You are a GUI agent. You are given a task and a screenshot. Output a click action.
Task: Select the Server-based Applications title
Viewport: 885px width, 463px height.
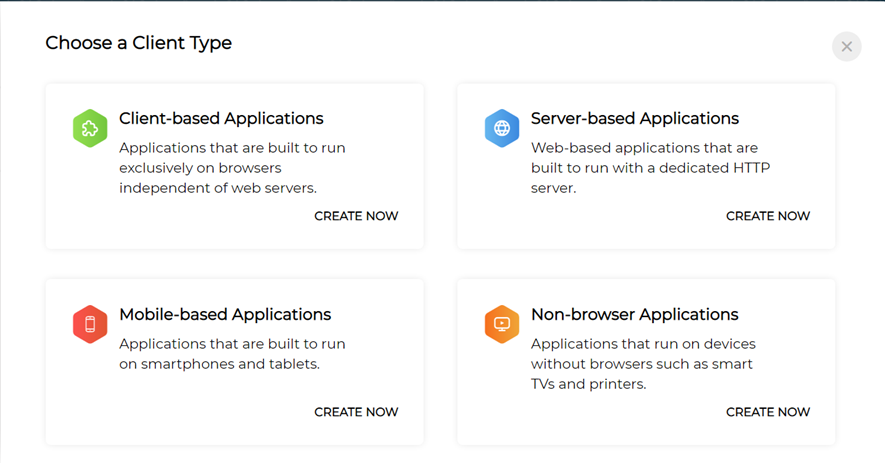634,118
